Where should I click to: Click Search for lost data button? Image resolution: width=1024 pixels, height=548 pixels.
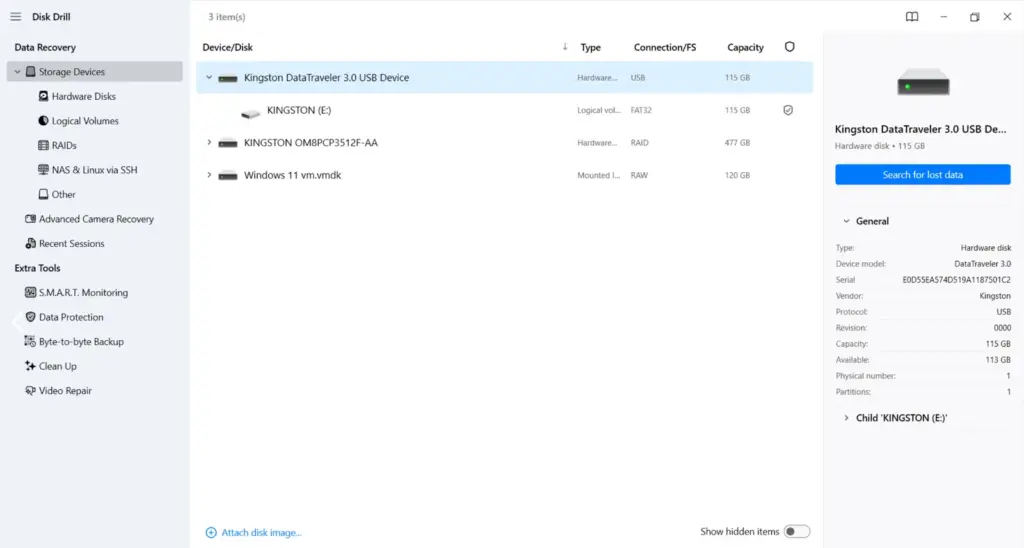tap(922, 174)
